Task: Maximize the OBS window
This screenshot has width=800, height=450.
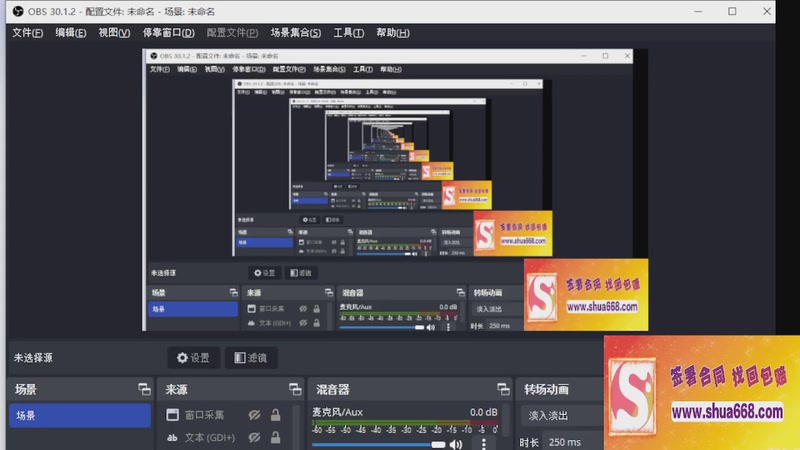Action: (x=732, y=11)
